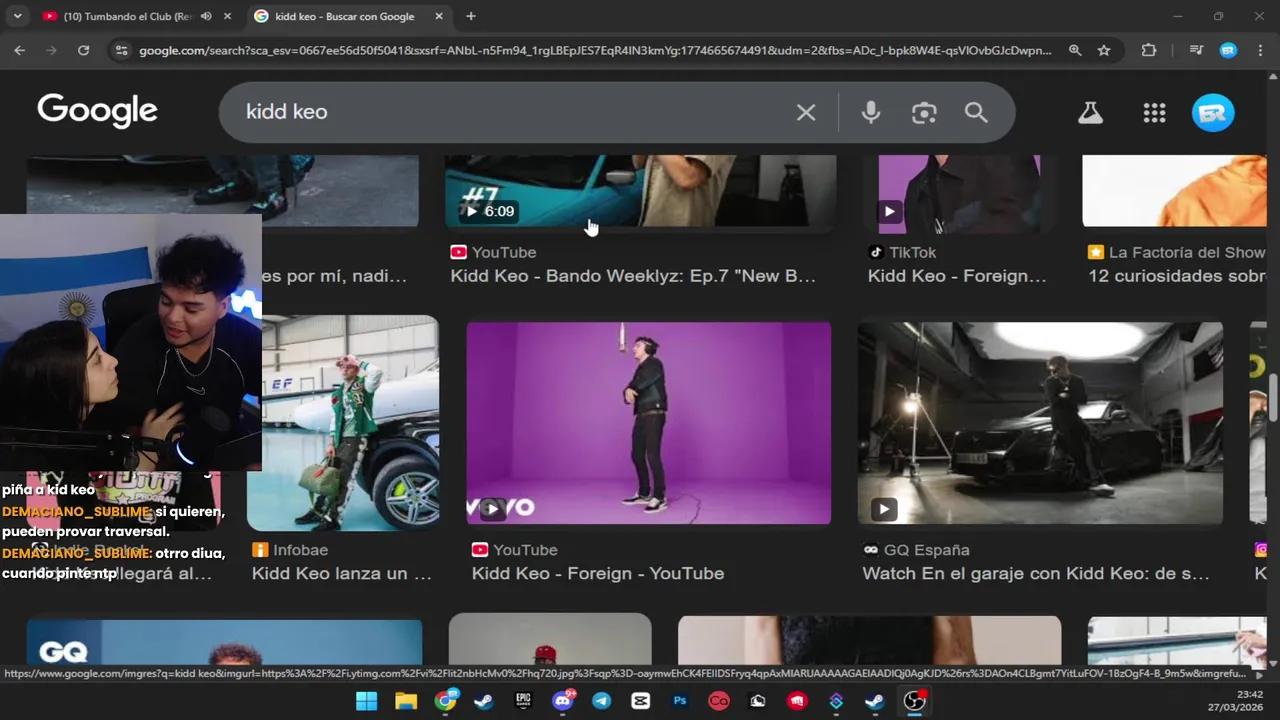Open Kidd Keo Bando Weeklyz Ep.7 result
Viewport: 1280px width, 720px height.
(633, 276)
